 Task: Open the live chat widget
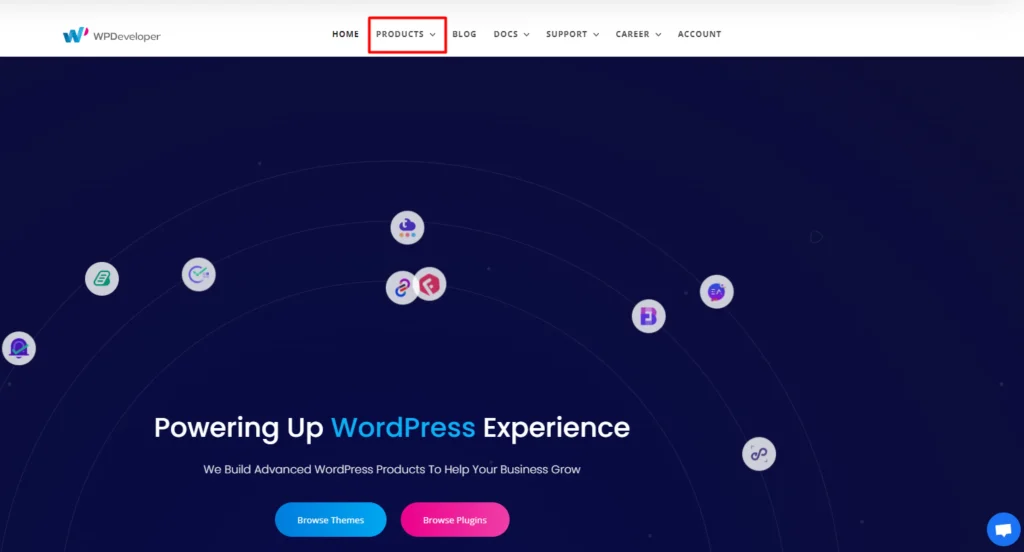(x=1003, y=529)
